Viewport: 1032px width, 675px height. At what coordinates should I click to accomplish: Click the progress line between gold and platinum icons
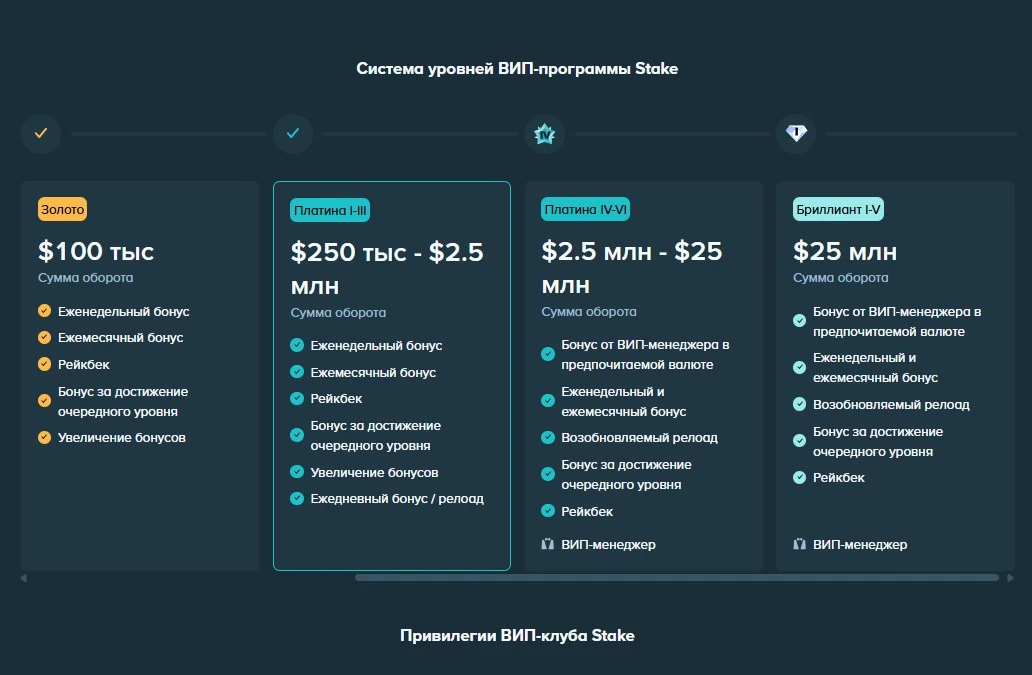pos(166,134)
